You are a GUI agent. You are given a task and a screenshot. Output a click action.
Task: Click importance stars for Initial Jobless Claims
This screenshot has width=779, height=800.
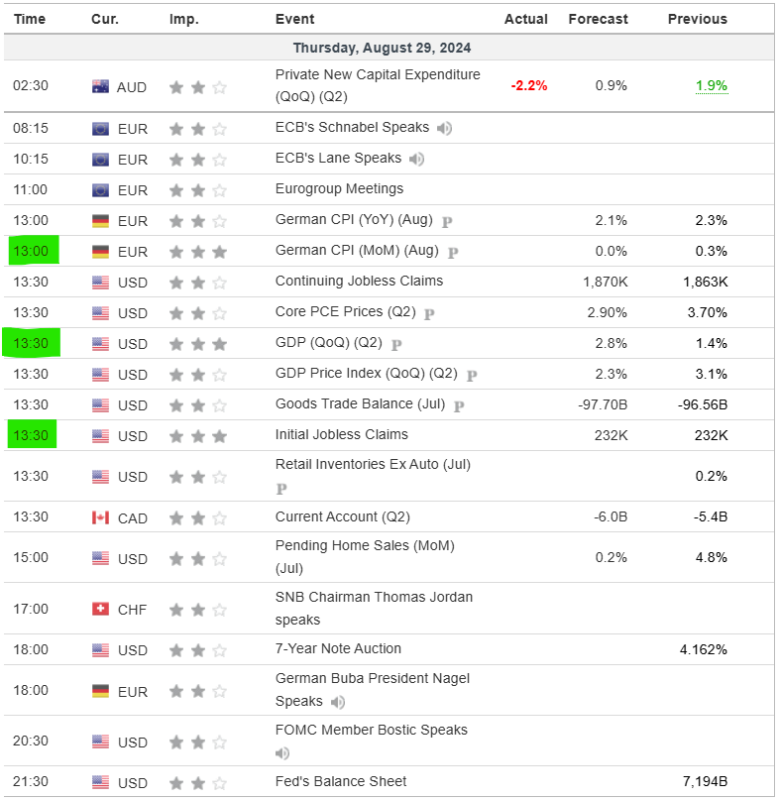click(198, 436)
